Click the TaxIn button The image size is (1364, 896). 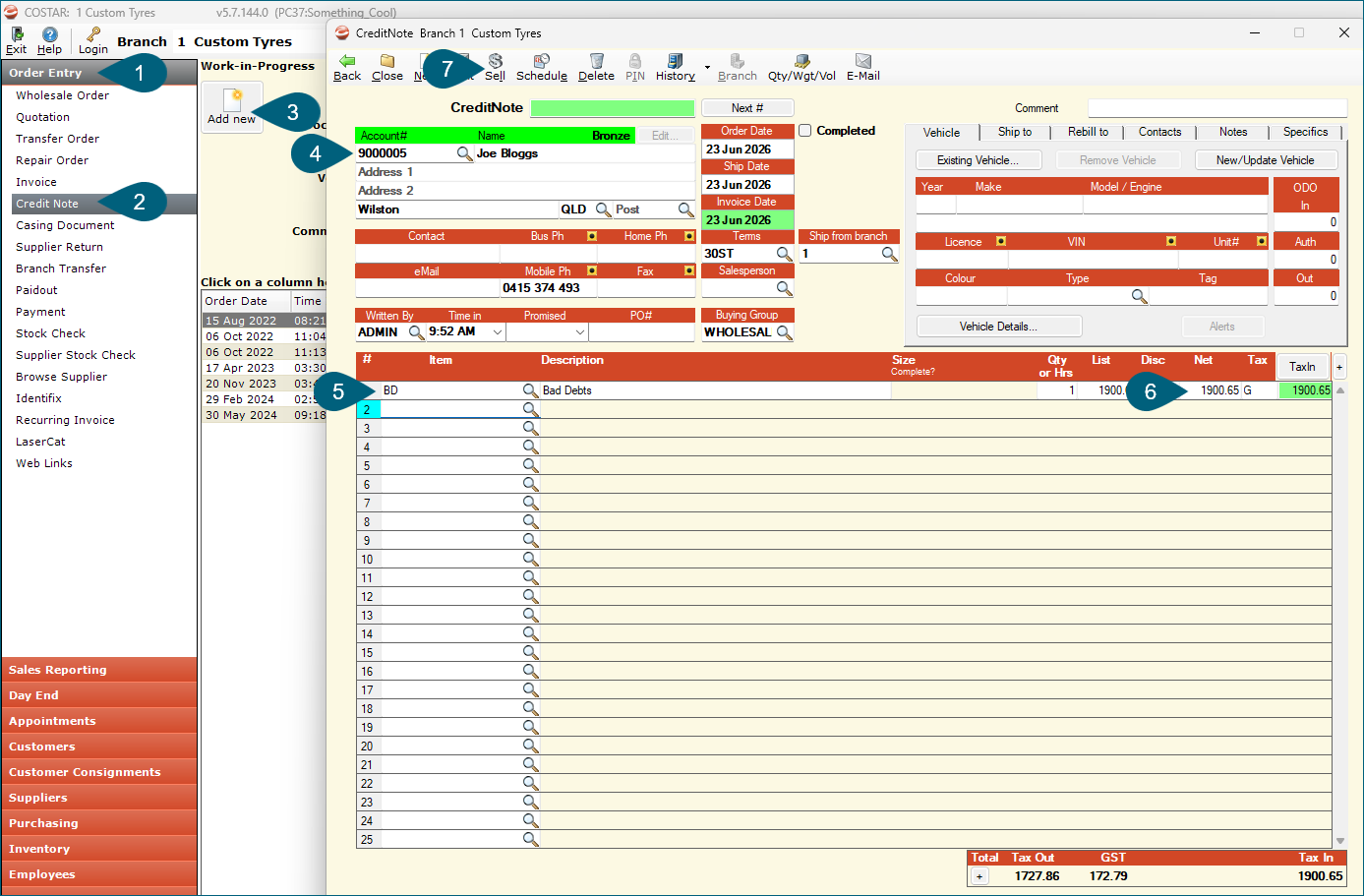tap(1302, 367)
